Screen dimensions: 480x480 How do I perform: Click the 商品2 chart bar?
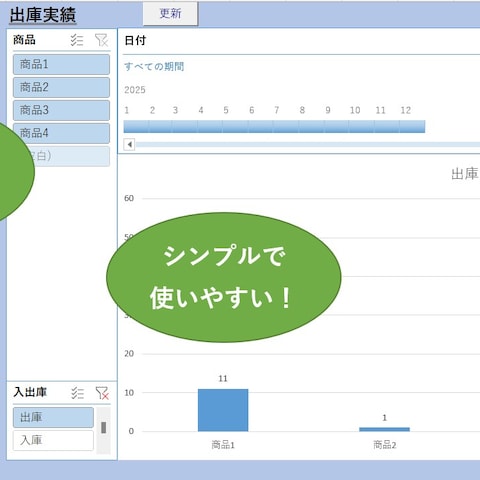coord(384,429)
